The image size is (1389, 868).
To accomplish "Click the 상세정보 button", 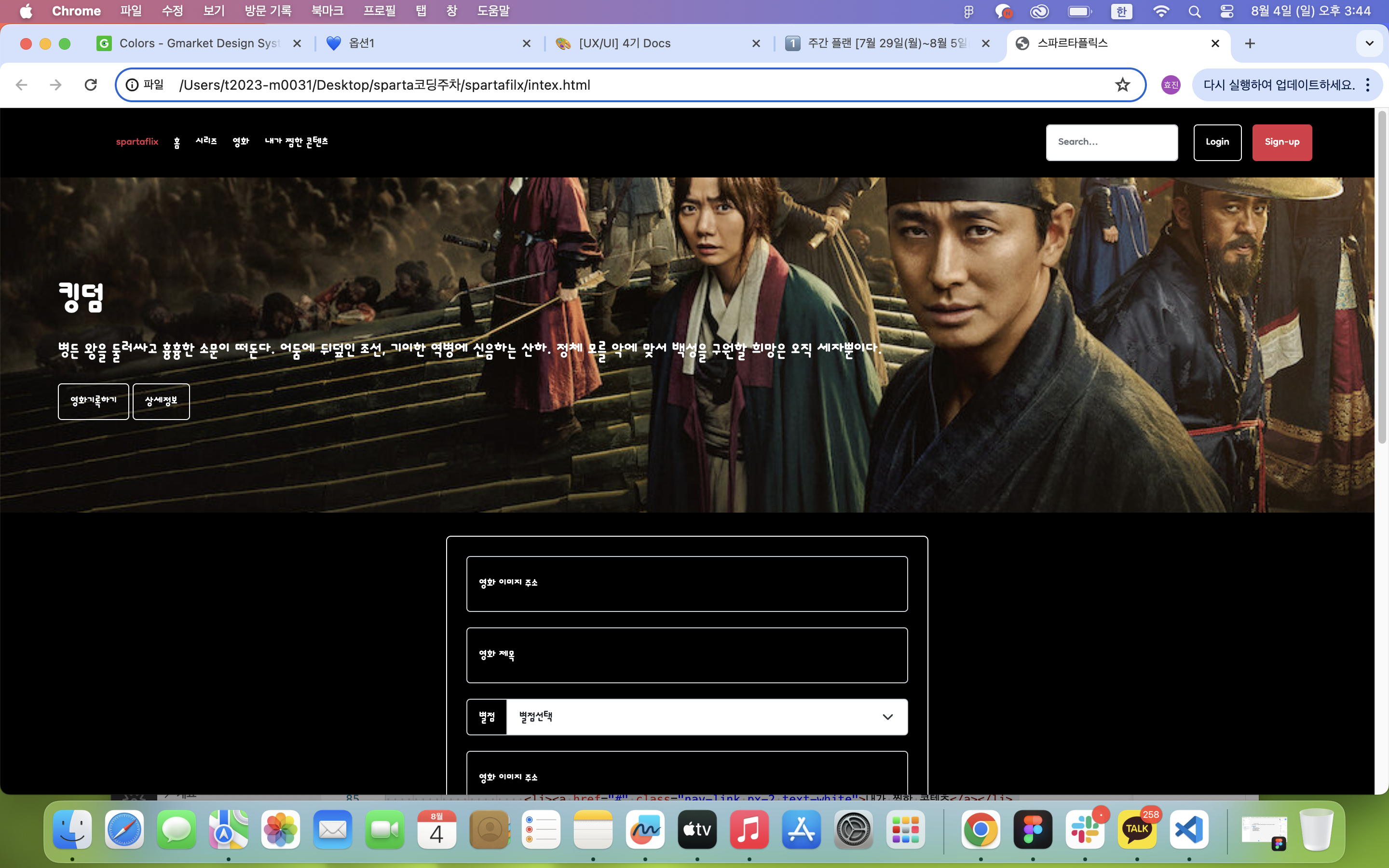I will (161, 401).
